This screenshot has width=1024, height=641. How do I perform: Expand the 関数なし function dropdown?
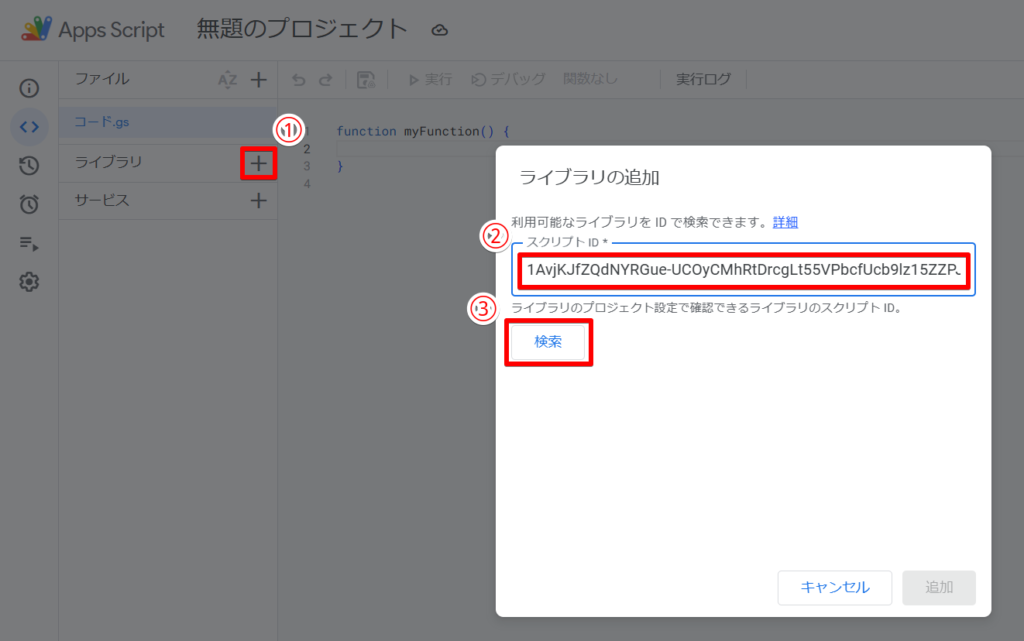[590, 80]
